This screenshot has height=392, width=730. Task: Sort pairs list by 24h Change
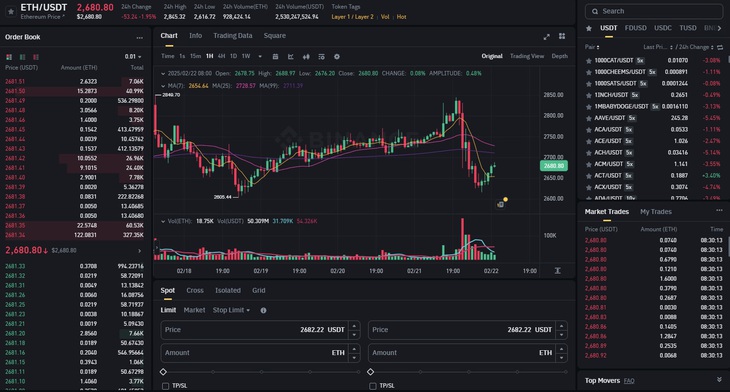point(696,47)
